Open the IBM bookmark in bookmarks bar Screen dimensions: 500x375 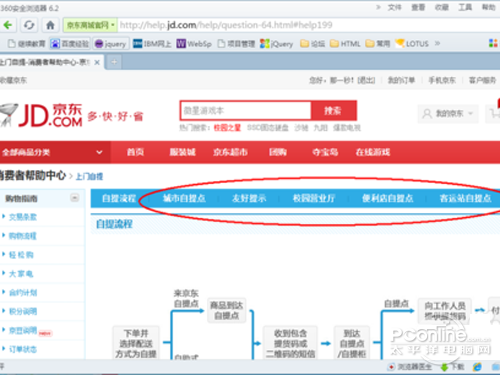click(152, 44)
